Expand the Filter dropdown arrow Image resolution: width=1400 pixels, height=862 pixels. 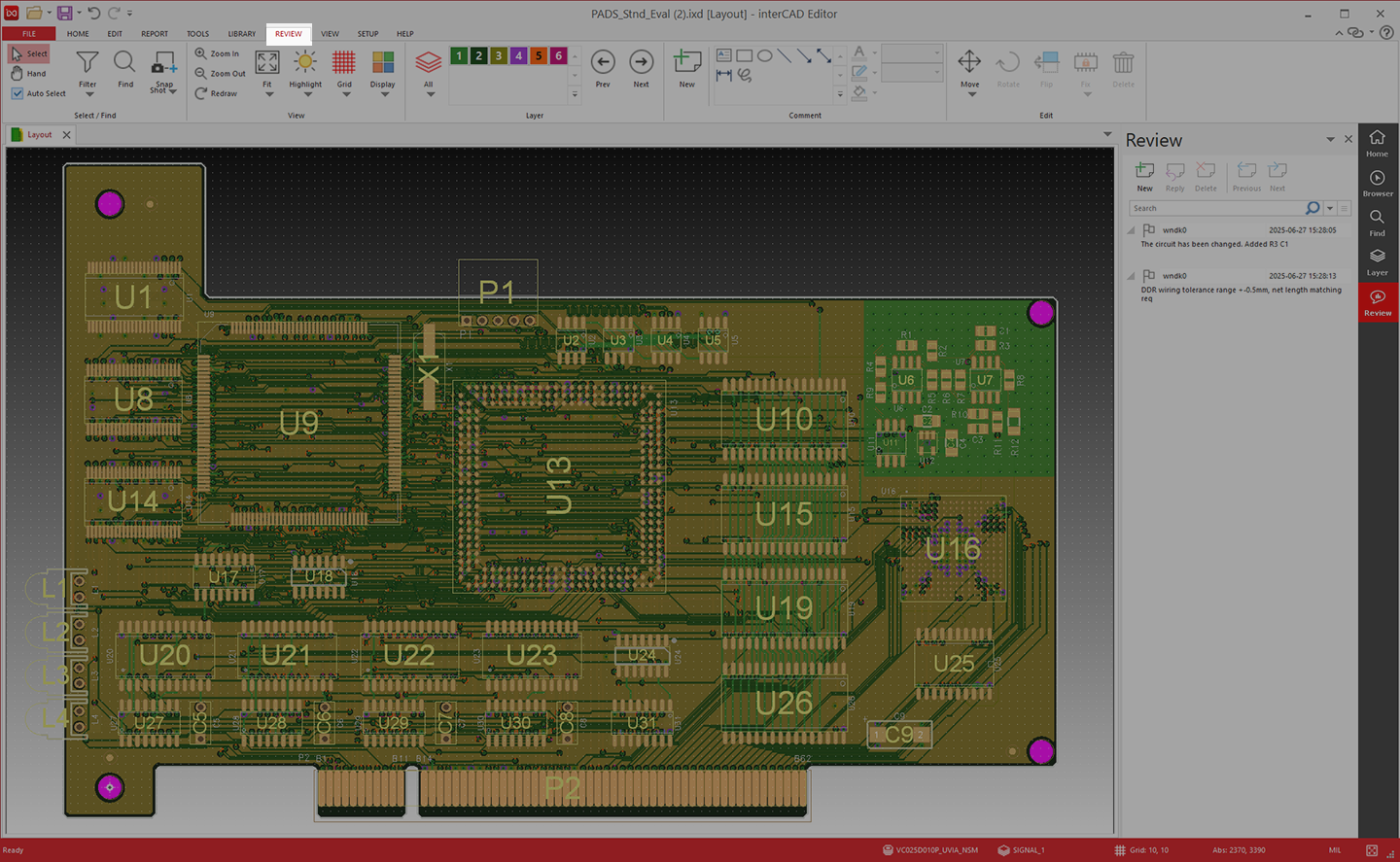tap(89, 95)
